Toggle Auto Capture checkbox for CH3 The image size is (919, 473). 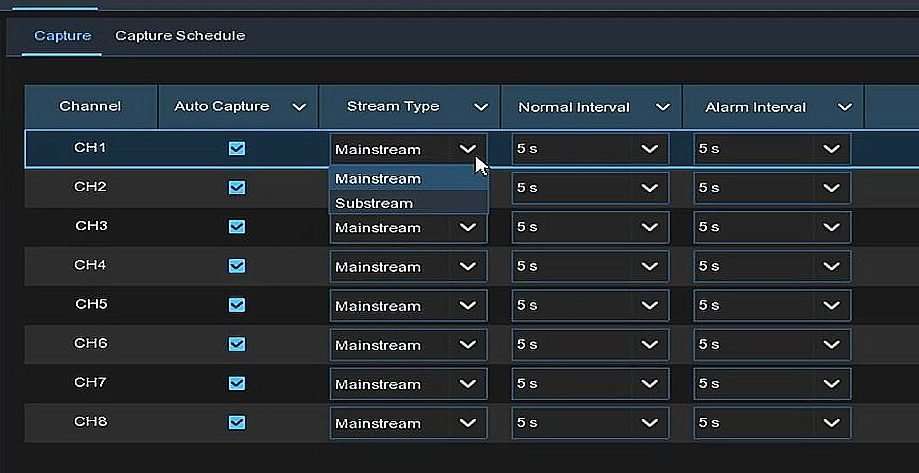click(x=237, y=227)
